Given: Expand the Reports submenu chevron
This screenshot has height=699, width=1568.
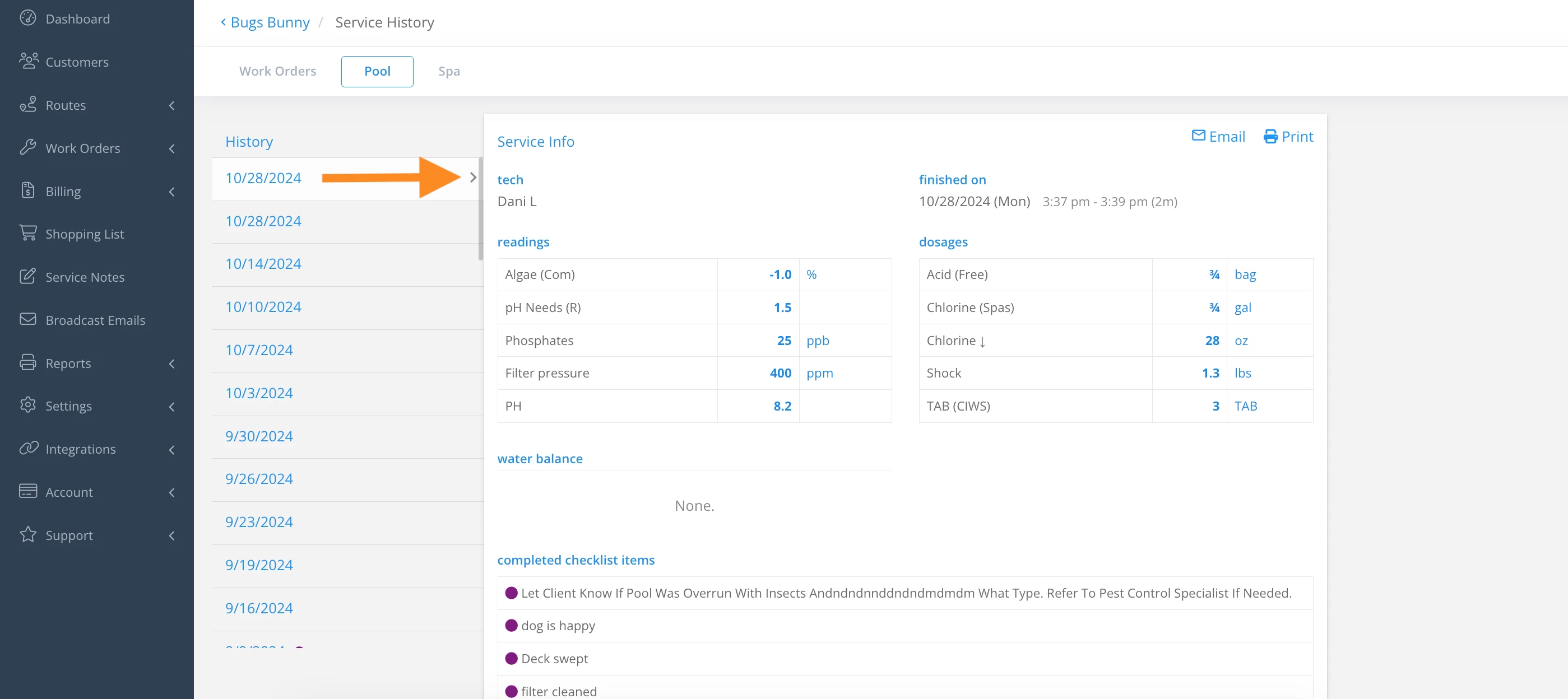Looking at the screenshot, I should point(171,364).
